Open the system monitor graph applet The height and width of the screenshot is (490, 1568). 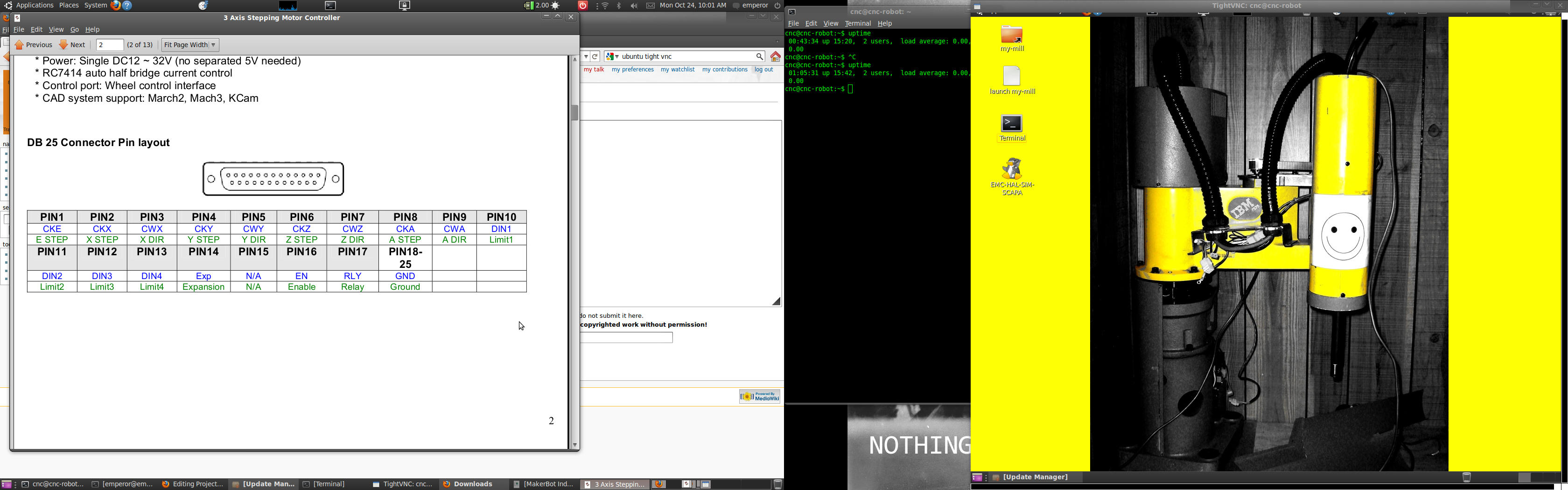point(288,6)
